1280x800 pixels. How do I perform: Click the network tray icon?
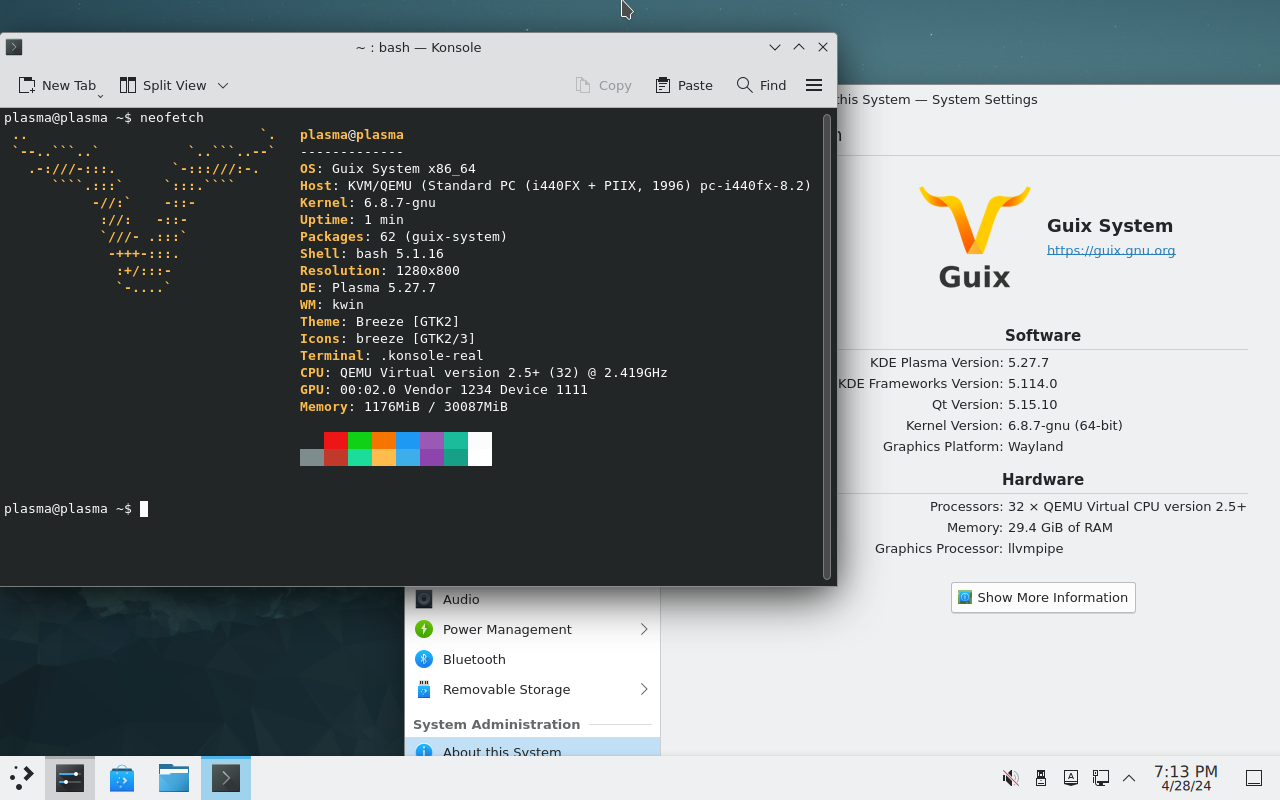tap(1101, 778)
